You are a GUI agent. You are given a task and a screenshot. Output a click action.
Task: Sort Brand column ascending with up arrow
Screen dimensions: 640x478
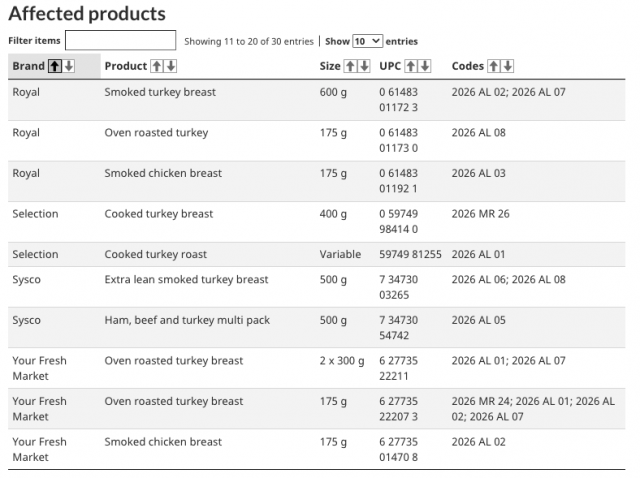click(55, 66)
